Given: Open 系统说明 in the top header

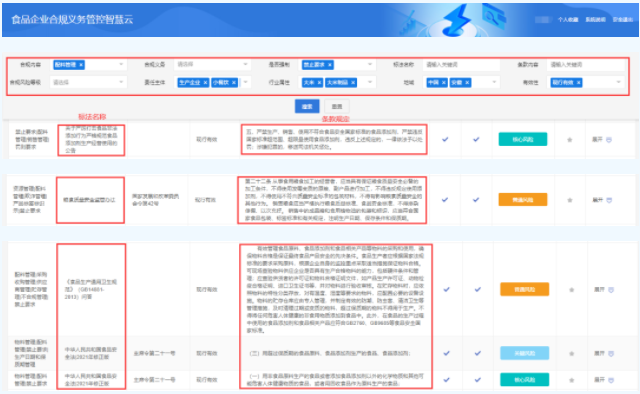Looking at the screenshot, I should 596,20.
